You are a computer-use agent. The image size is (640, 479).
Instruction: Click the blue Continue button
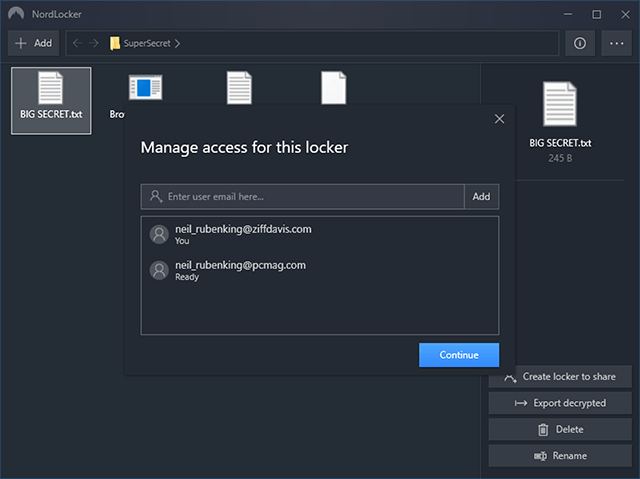(x=459, y=355)
